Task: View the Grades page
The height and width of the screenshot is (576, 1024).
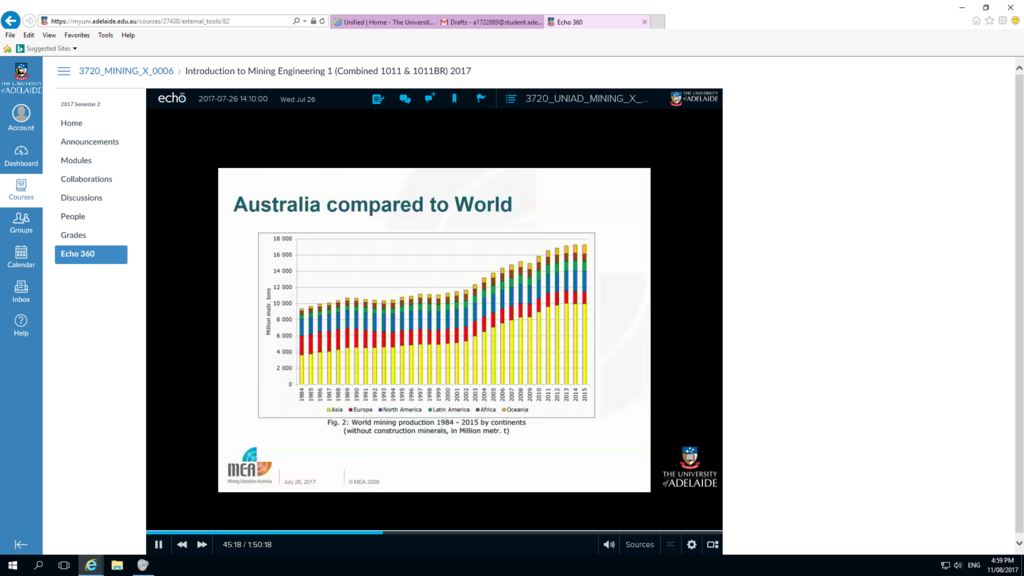Action: click(73, 235)
